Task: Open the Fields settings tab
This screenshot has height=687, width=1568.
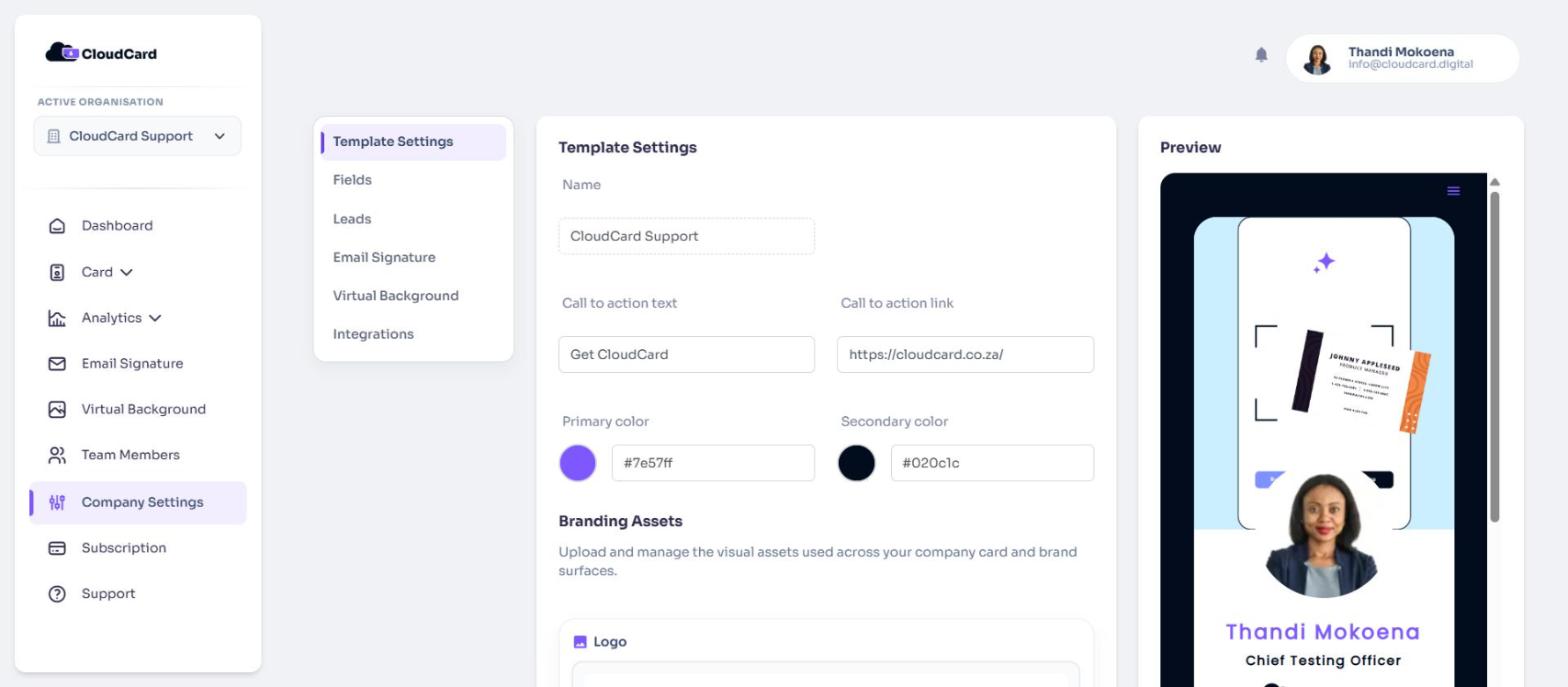Action: pos(352,180)
